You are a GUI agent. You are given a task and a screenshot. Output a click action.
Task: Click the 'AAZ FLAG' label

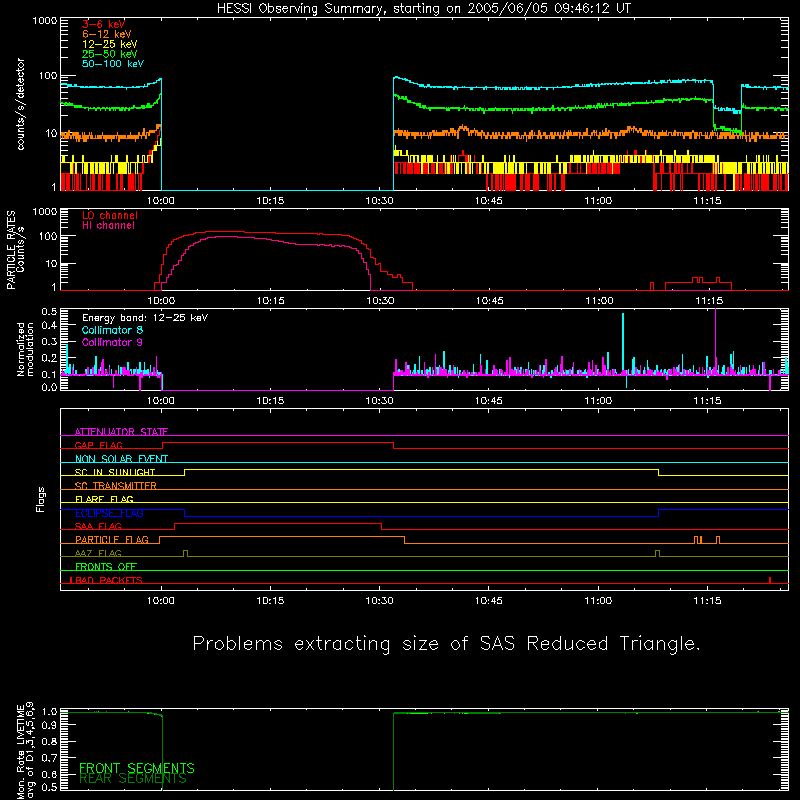click(98, 553)
